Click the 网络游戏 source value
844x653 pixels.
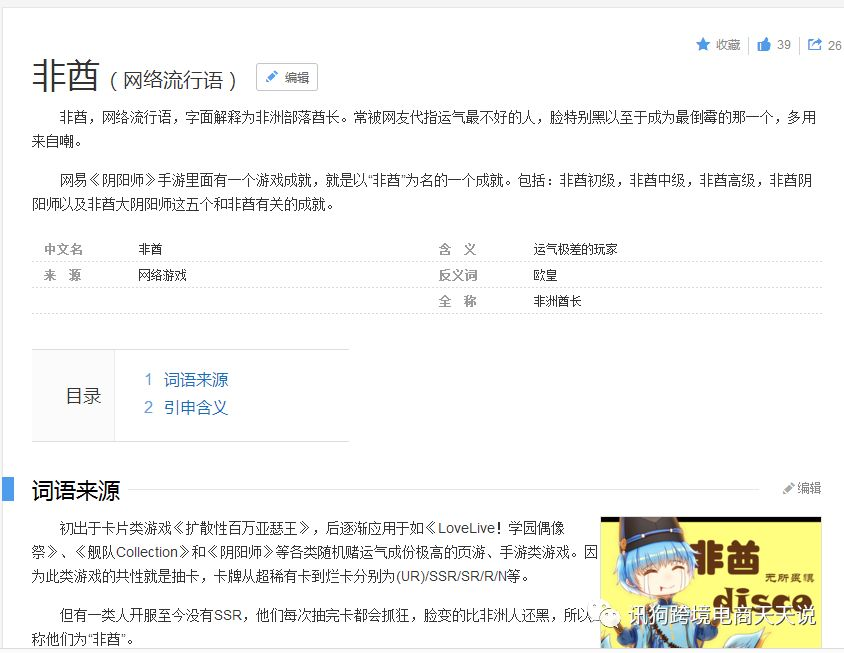(x=162, y=275)
